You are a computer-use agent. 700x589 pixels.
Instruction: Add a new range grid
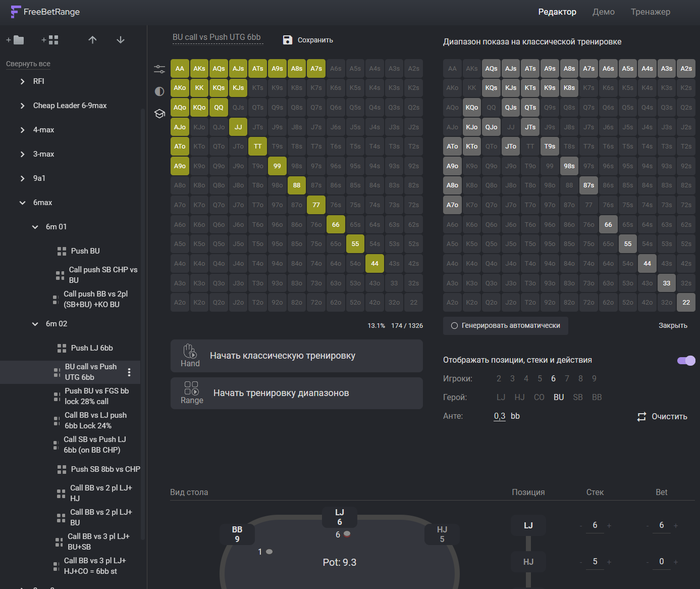[50, 40]
